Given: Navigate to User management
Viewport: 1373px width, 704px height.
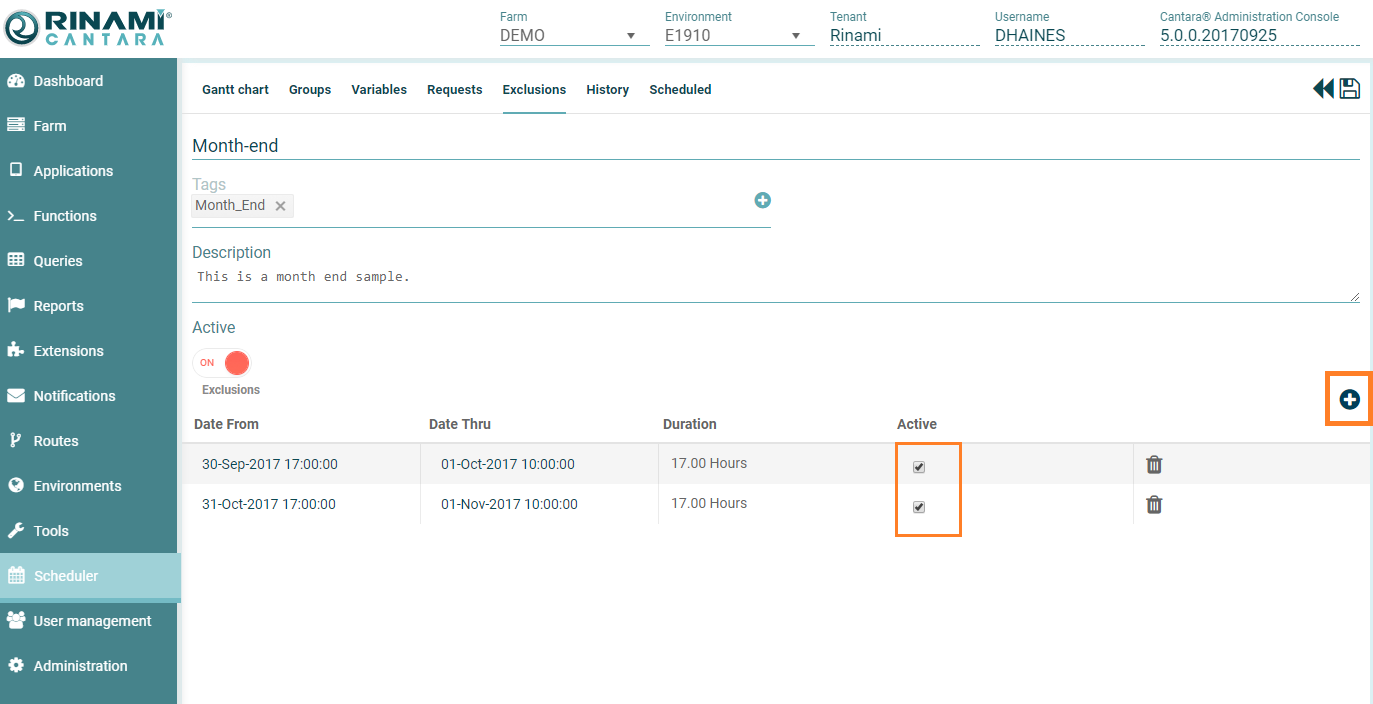Looking at the screenshot, I should [92, 621].
